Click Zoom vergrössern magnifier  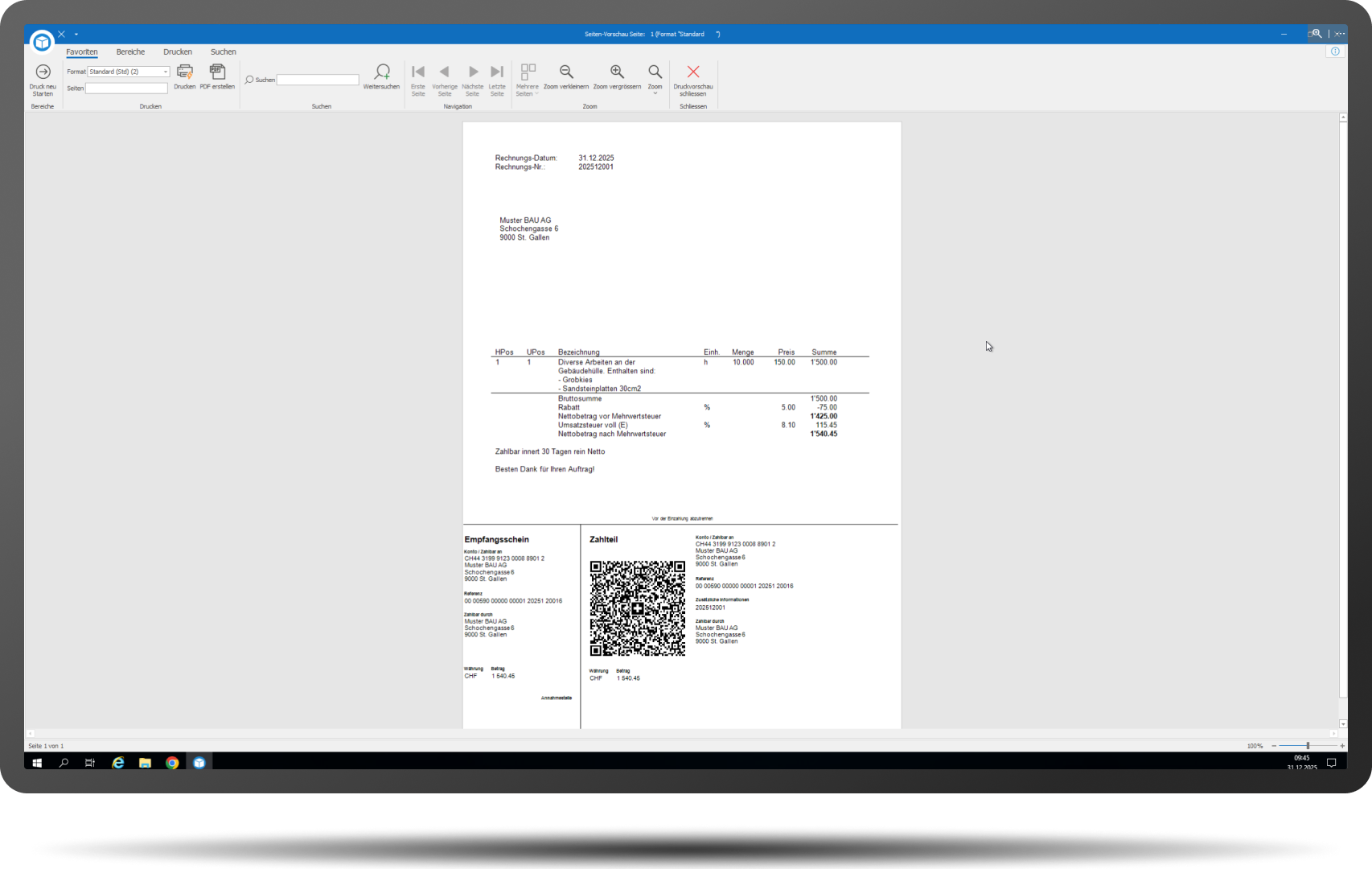point(617,72)
